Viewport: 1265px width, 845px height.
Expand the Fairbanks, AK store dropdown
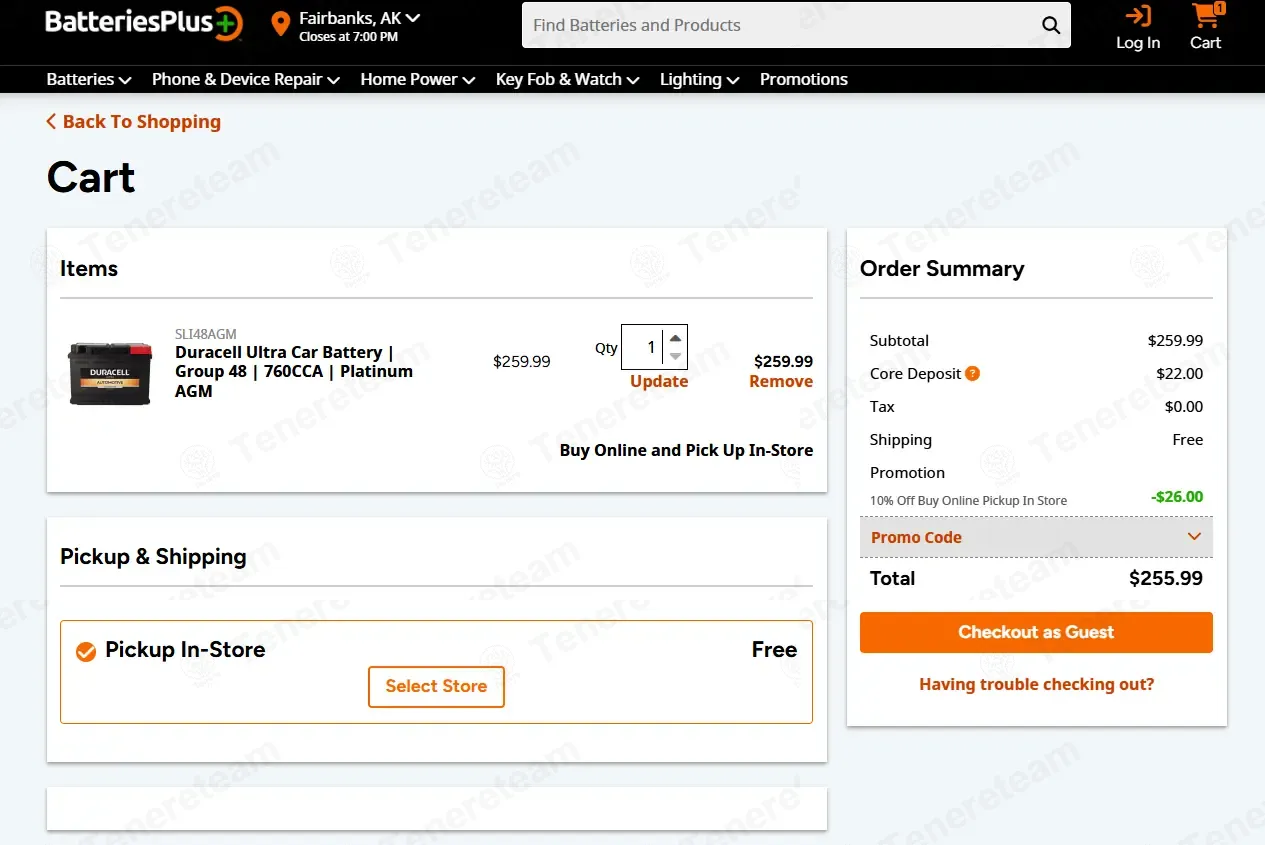(360, 18)
